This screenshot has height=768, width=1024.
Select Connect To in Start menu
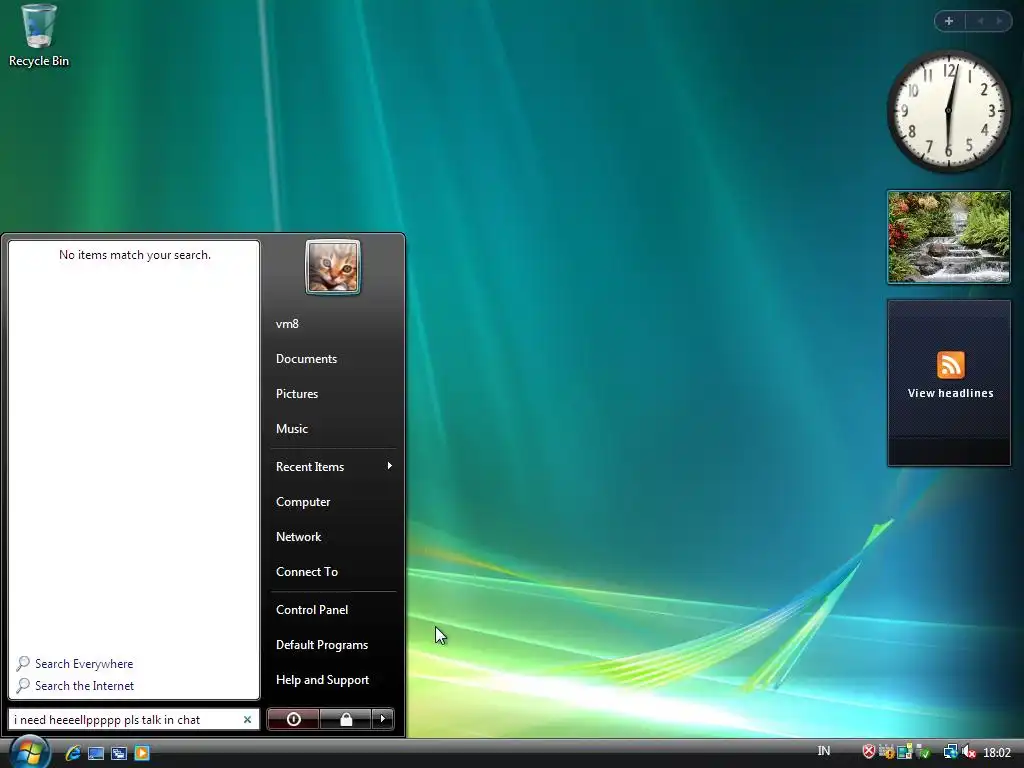click(307, 572)
